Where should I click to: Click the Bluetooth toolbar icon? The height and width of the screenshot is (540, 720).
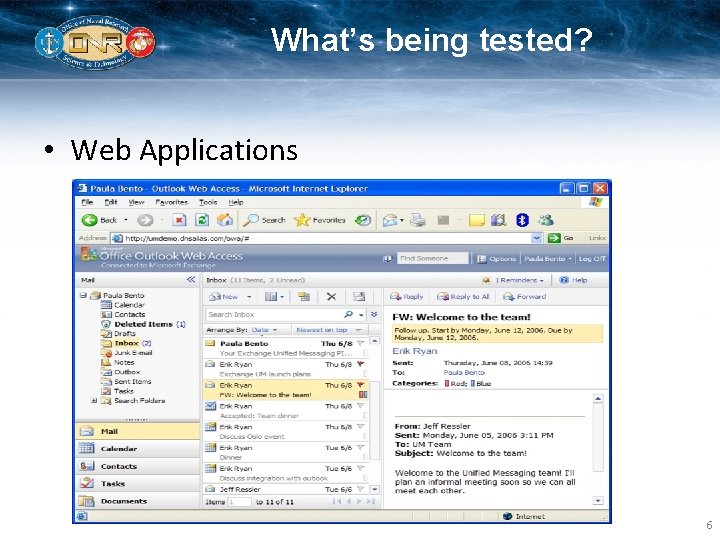pyautogui.click(x=523, y=220)
